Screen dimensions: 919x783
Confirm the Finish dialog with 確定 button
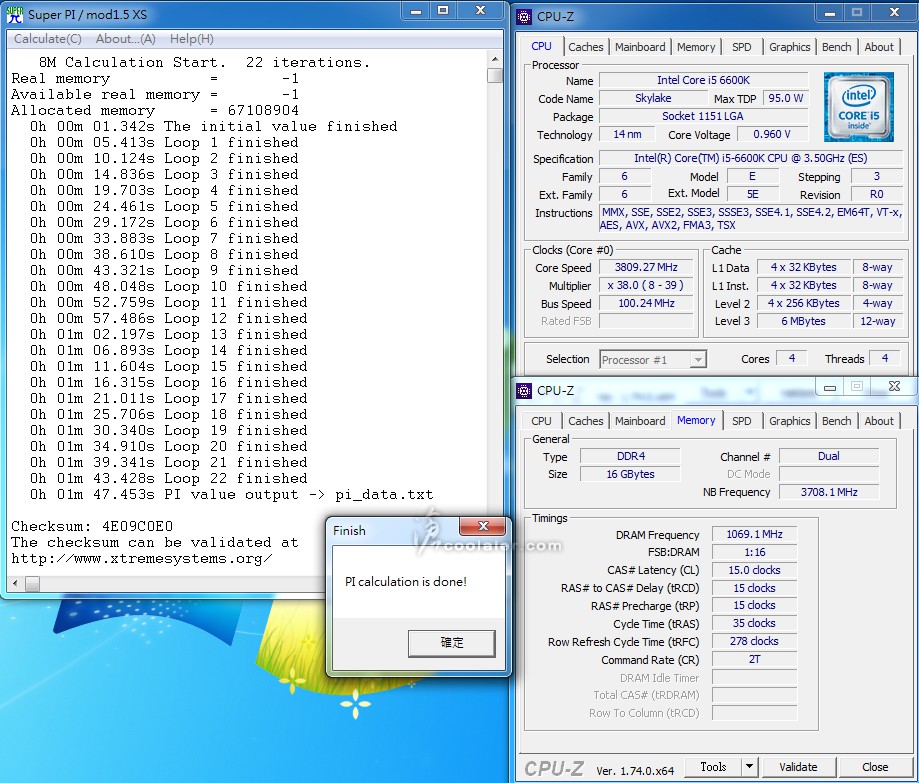pyautogui.click(x=452, y=643)
